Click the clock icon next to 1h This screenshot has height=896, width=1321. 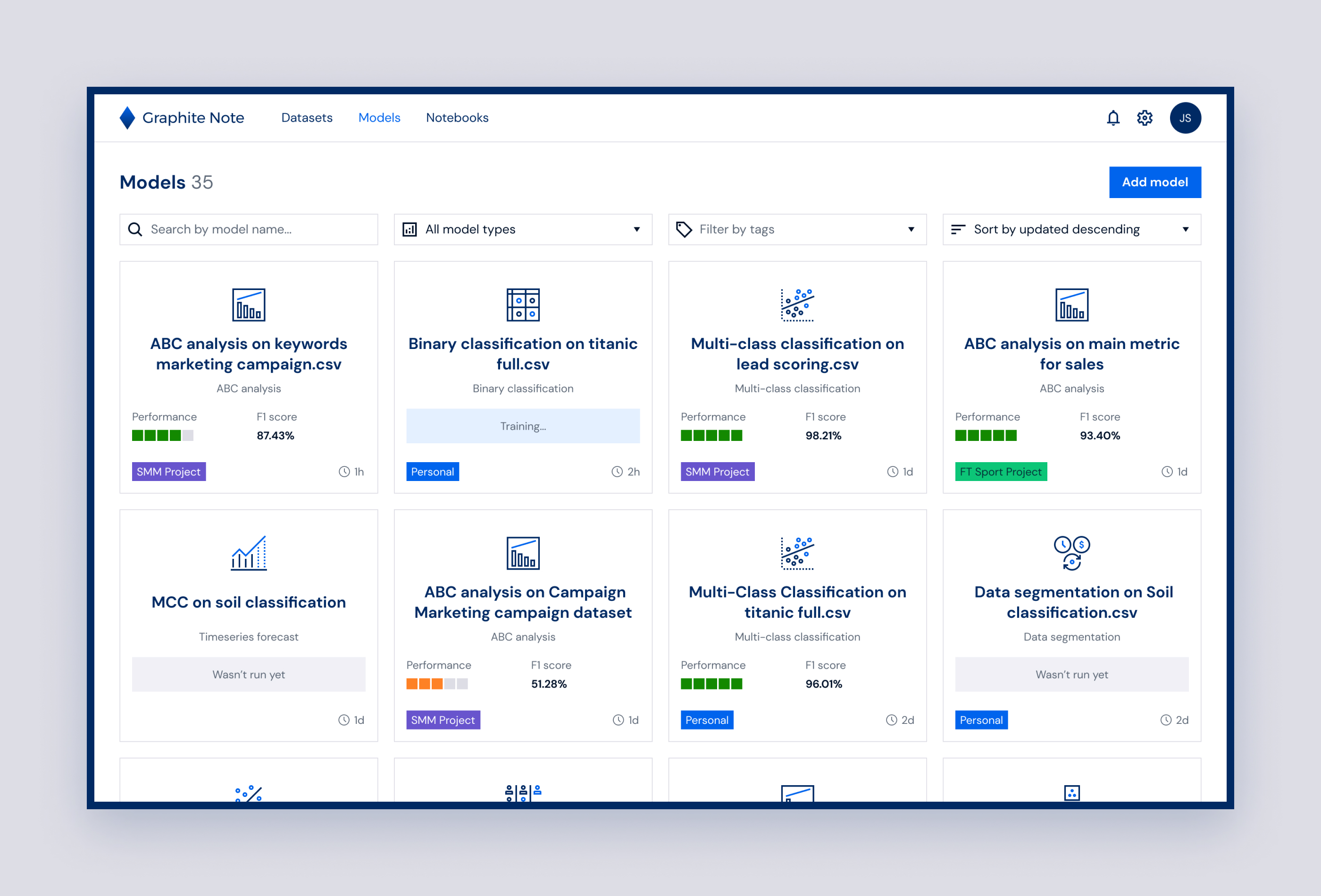tap(344, 472)
